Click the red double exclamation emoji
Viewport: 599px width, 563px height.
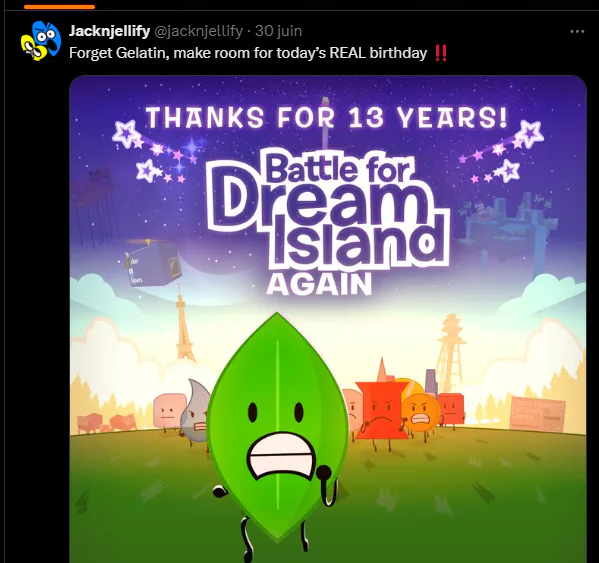(x=441, y=53)
